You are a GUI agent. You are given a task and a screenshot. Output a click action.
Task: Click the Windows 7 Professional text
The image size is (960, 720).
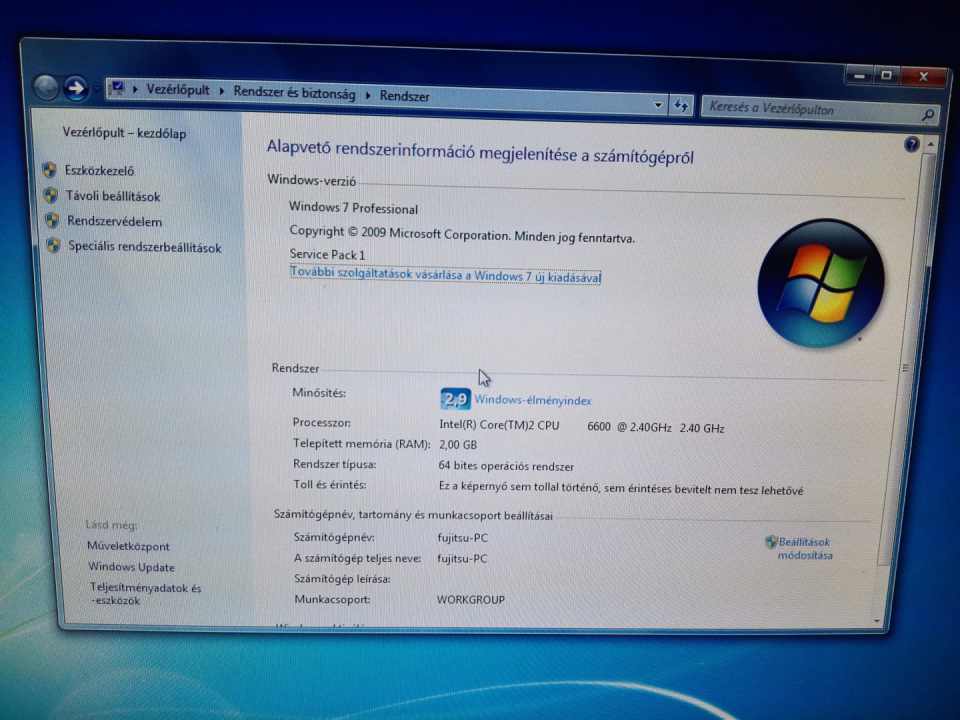click(x=353, y=208)
